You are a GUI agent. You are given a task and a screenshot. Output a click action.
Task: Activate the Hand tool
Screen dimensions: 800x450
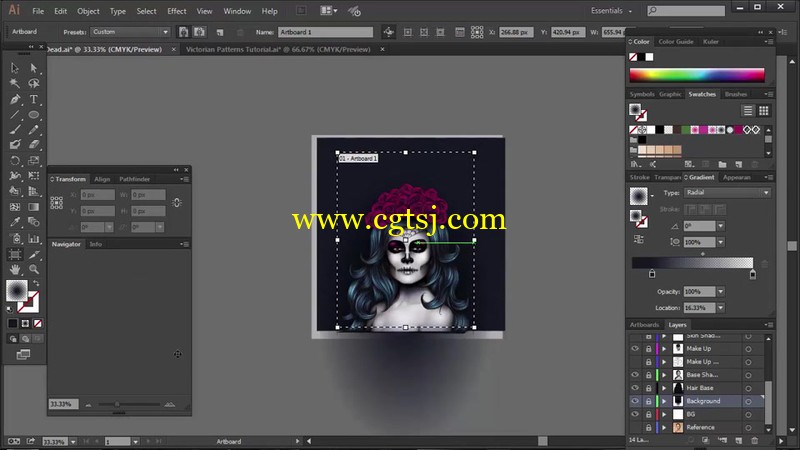tap(15, 269)
